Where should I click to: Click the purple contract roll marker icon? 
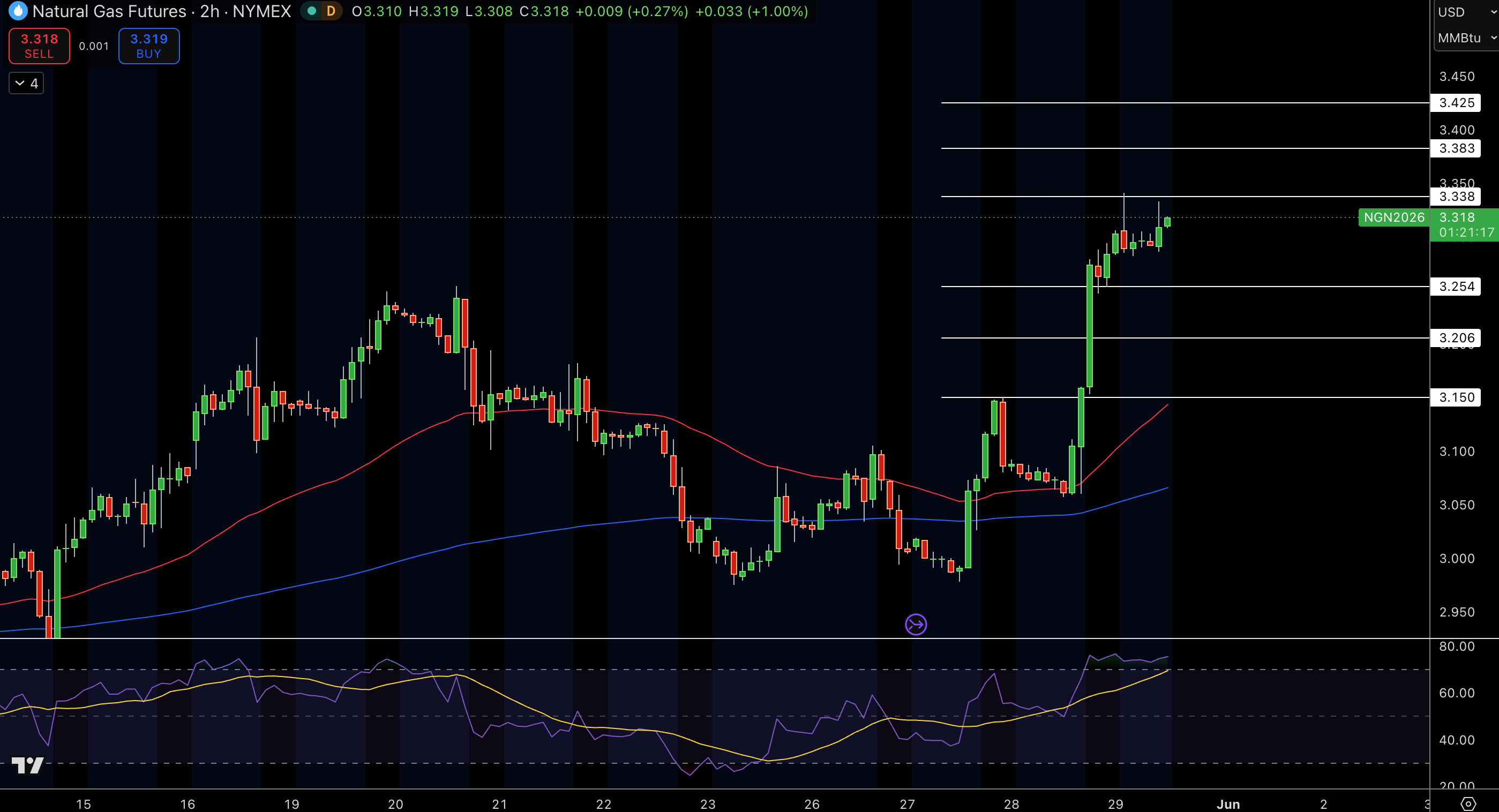tap(916, 625)
